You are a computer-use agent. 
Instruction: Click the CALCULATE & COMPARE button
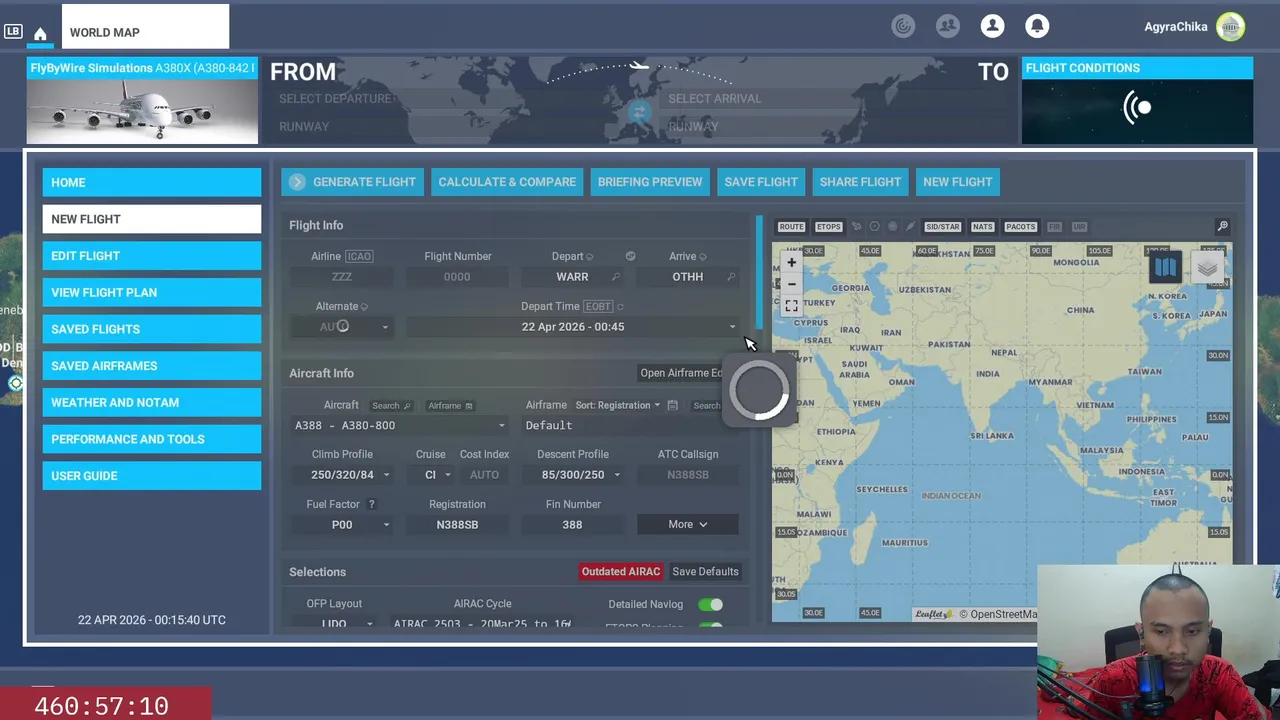[507, 182]
